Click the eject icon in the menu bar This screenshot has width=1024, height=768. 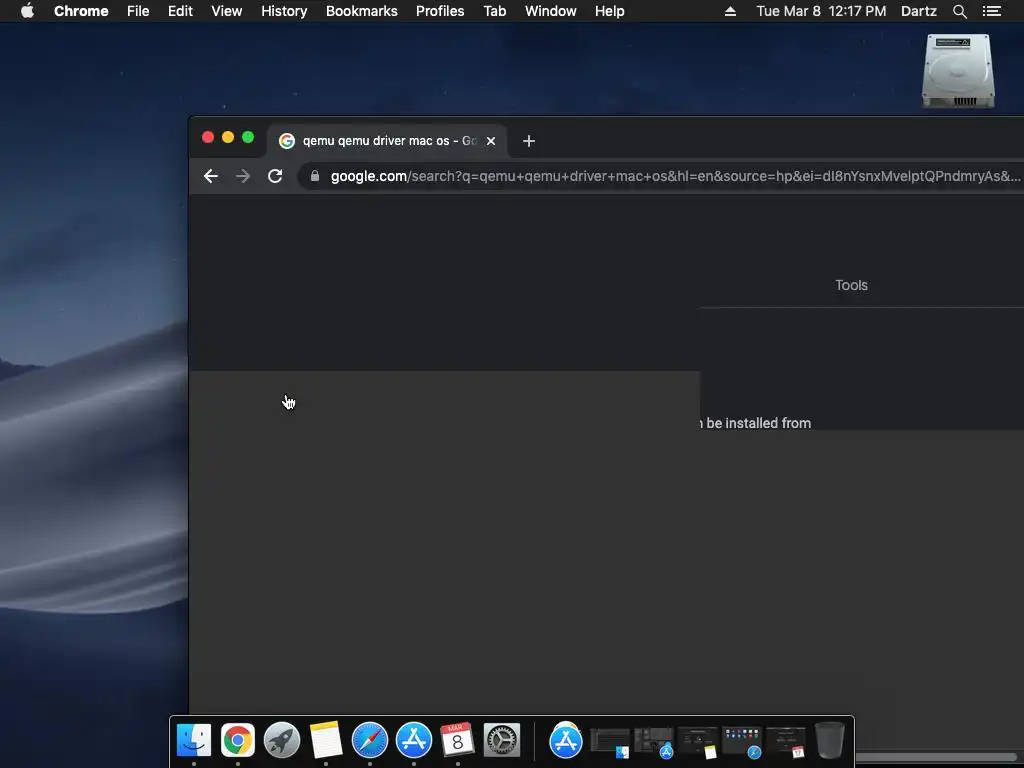click(x=730, y=11)
